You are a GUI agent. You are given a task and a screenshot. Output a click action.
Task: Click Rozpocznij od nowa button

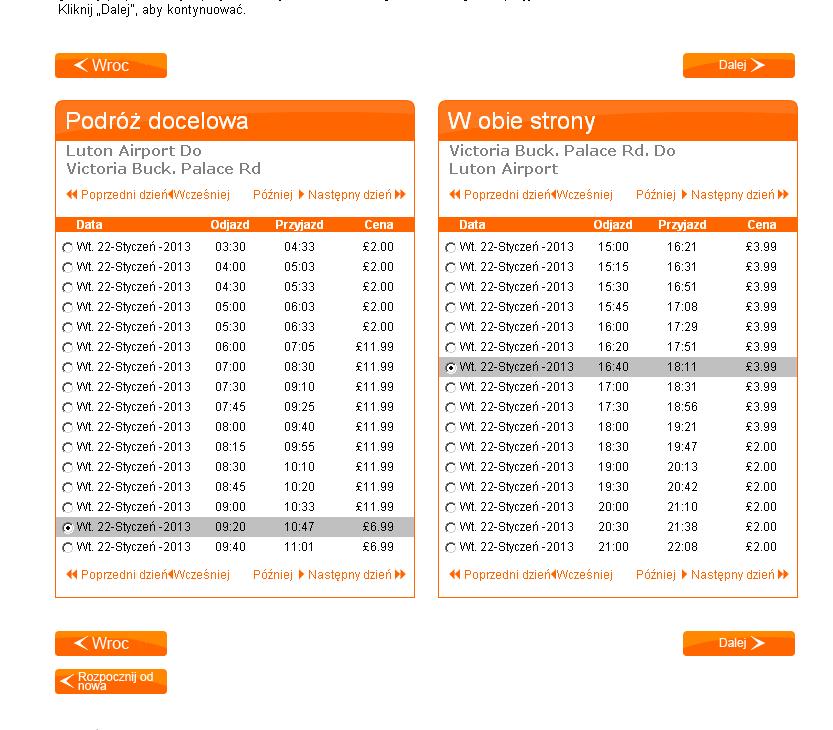pyautogui.click(x=111, y=681)
